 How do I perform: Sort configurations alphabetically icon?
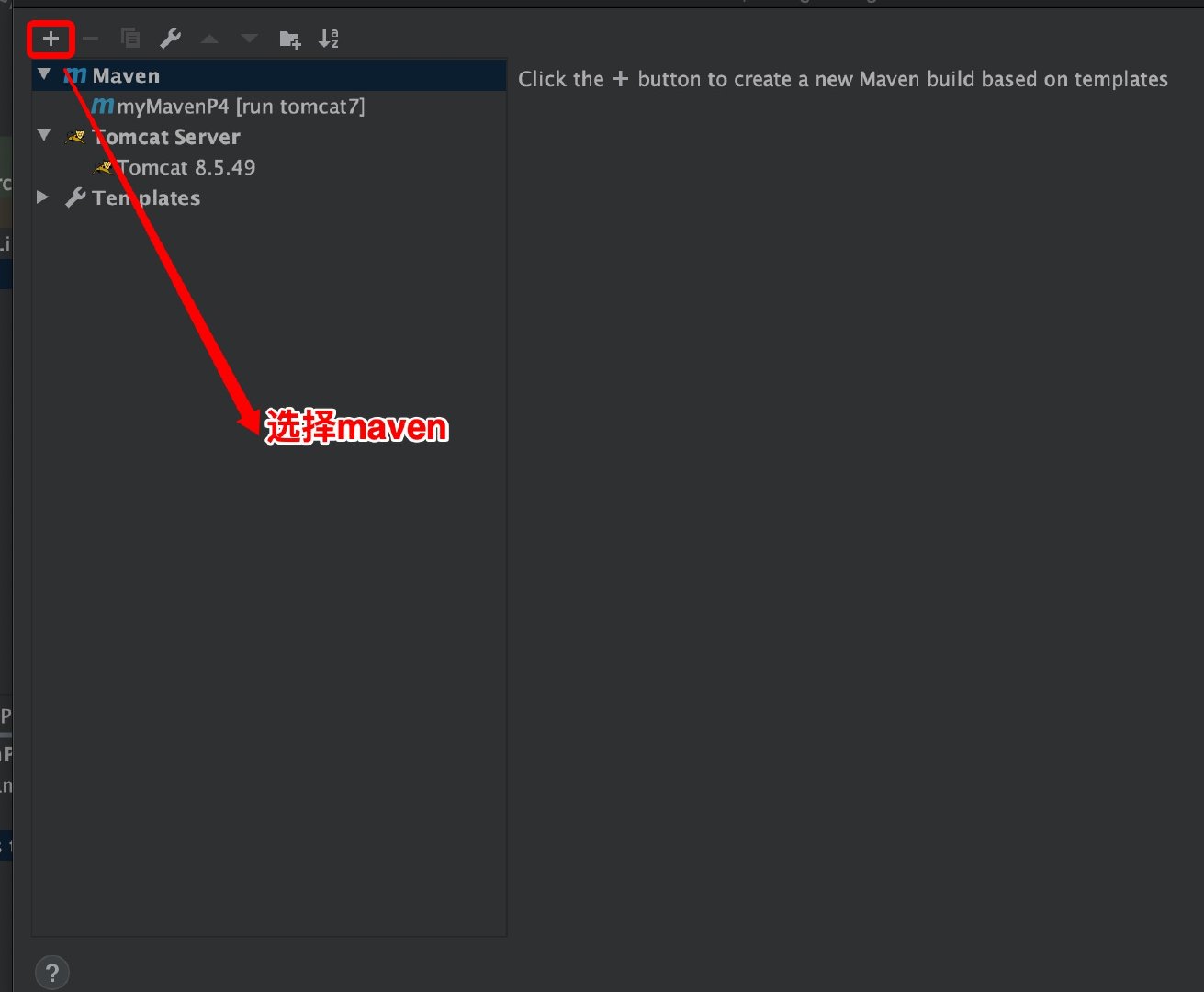click(329, 39)
